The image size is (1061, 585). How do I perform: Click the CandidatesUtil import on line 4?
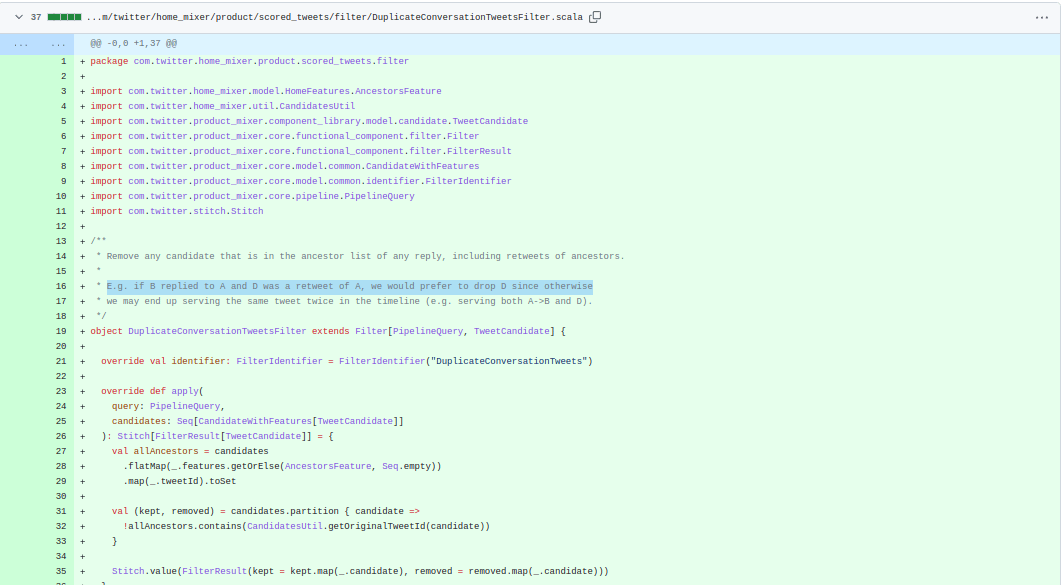[316, 106]
